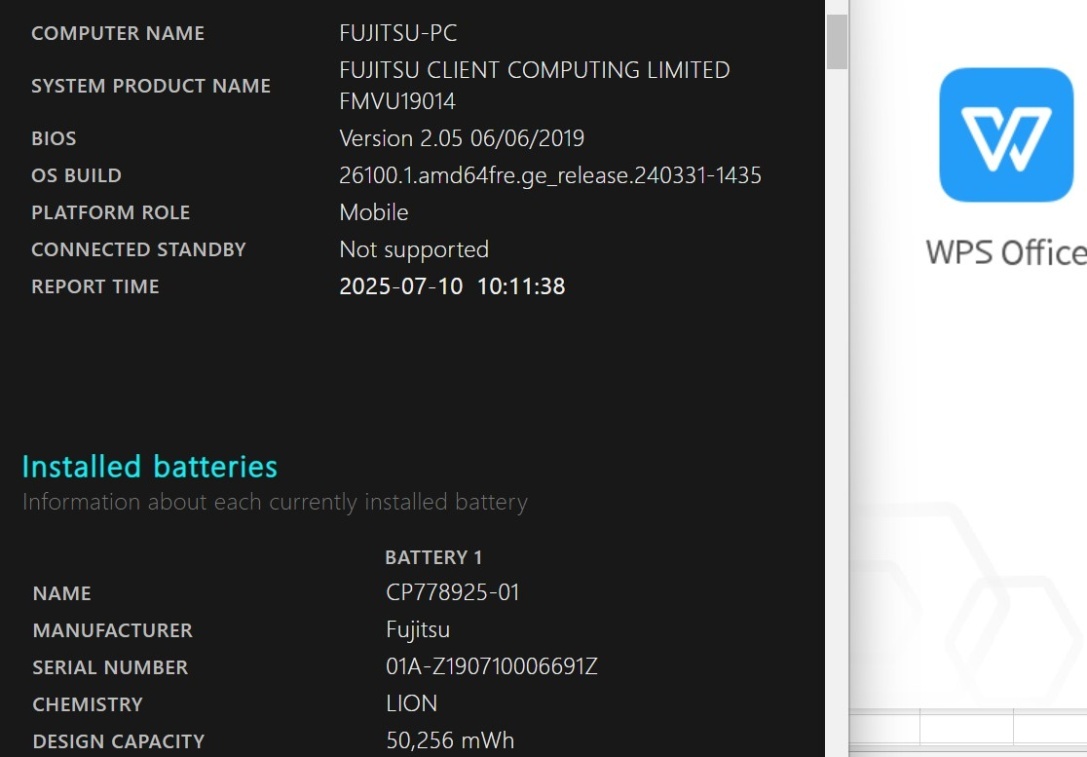
Task: Click the battery report scrollbar thumb
Action: pyautogui.click(x=837, y=42)
